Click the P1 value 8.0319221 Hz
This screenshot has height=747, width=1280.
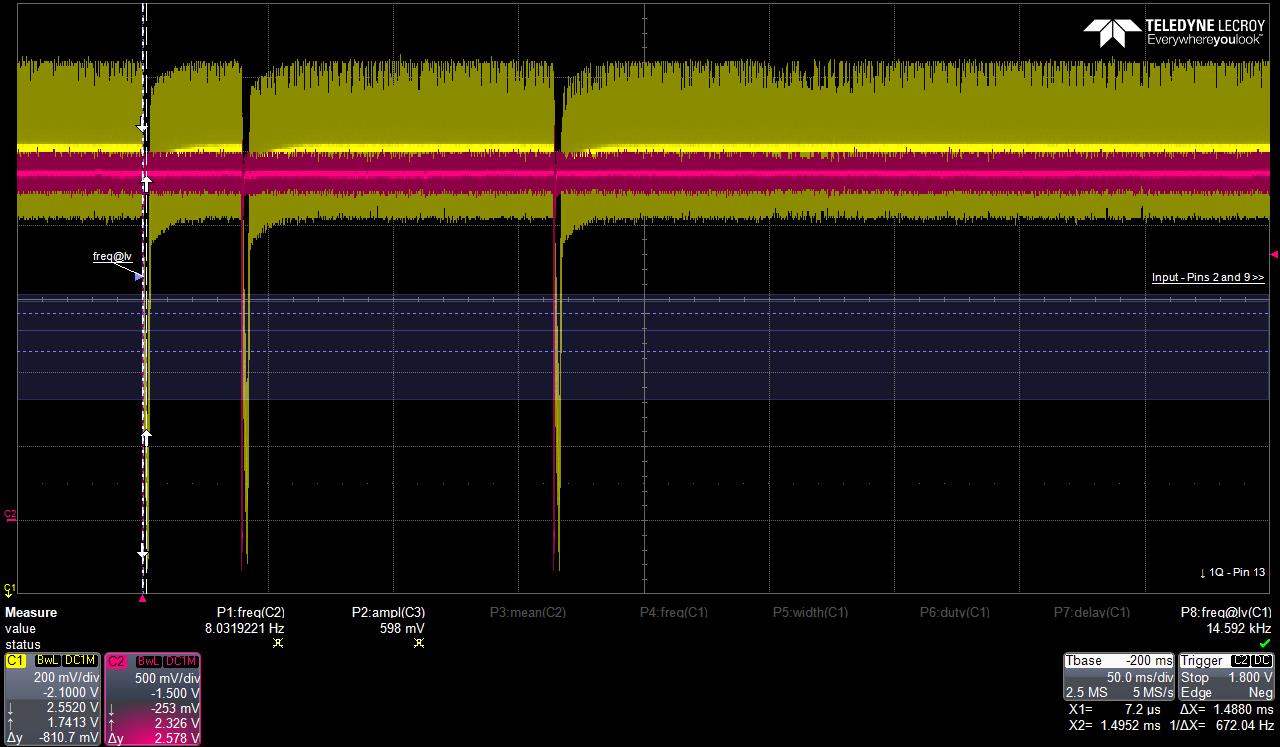(244, 628)
